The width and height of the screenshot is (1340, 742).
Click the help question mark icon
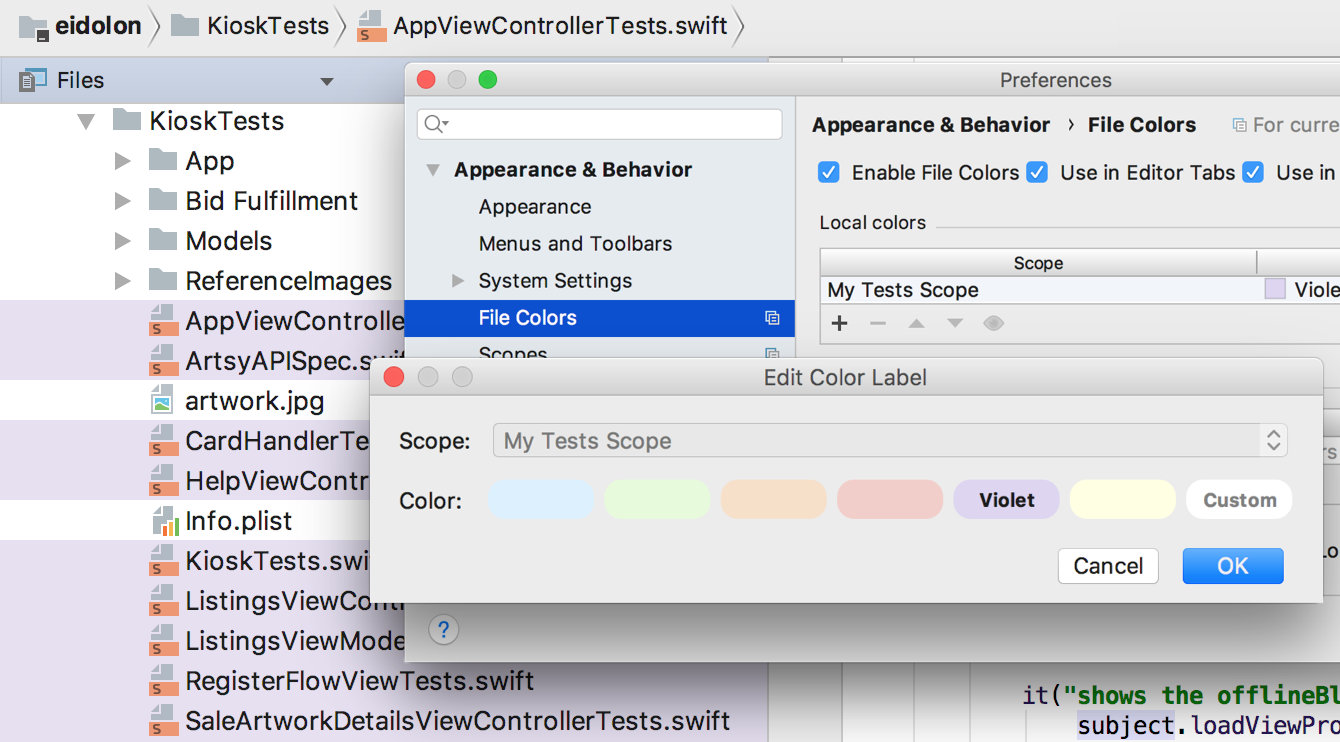444,630
